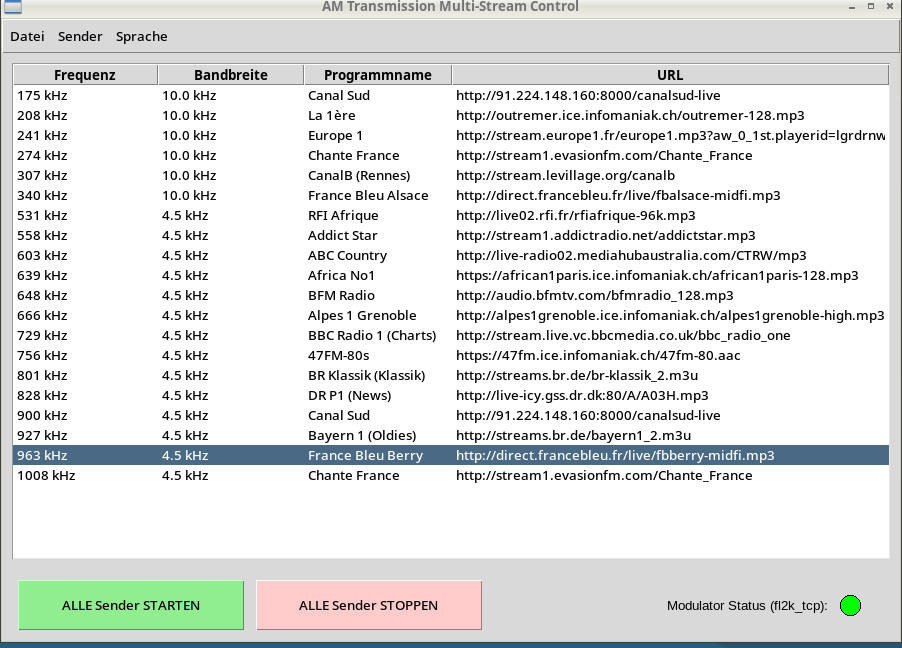
Task: Click the bayern1_2.m3u URL
Action: [x=573, y=436]
